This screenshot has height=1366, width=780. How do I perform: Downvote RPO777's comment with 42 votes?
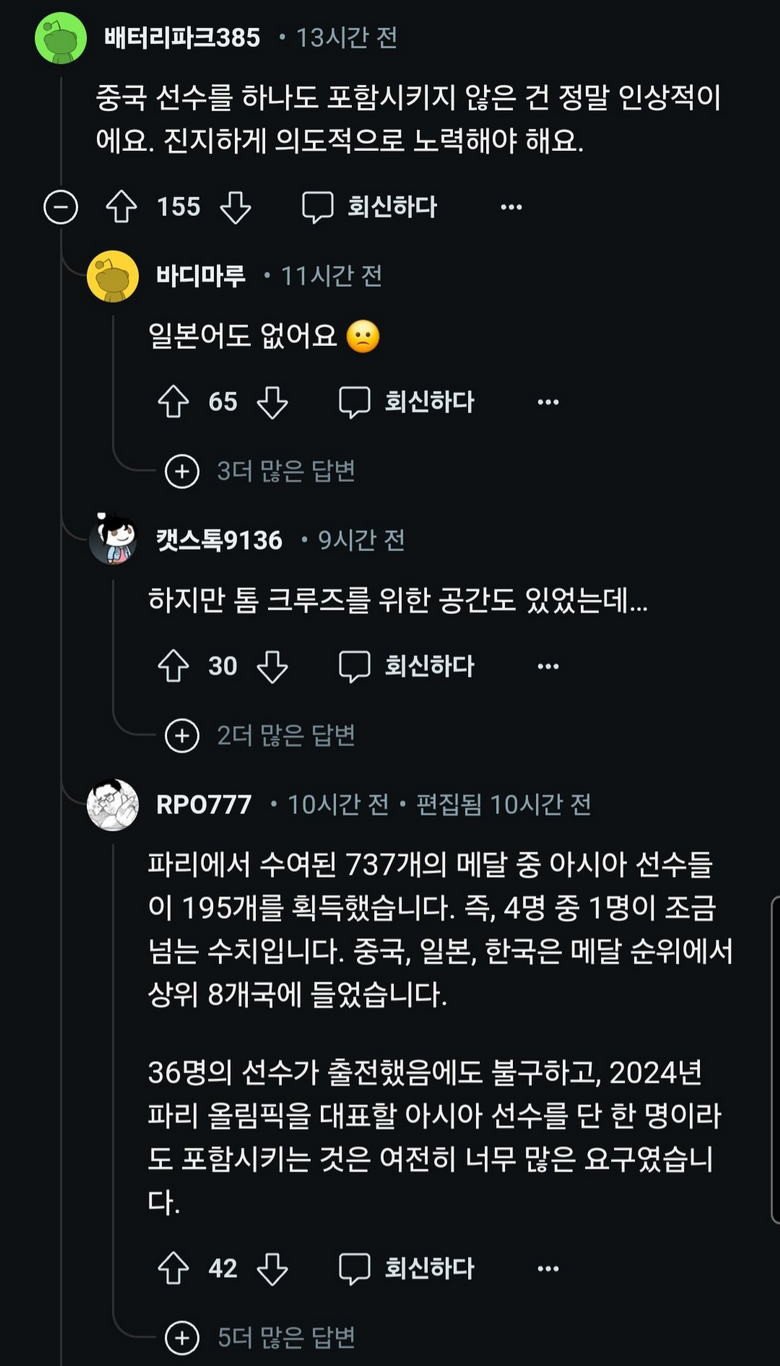click(x=272, y=1269)
